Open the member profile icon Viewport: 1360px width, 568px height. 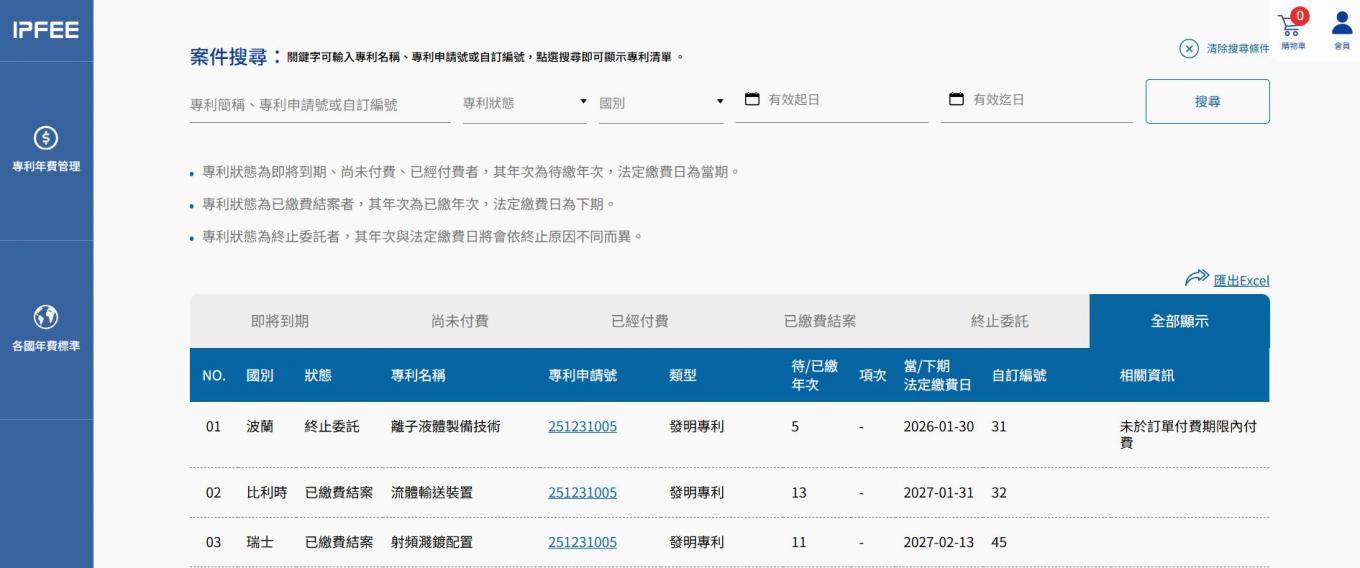coord(1341,24)
